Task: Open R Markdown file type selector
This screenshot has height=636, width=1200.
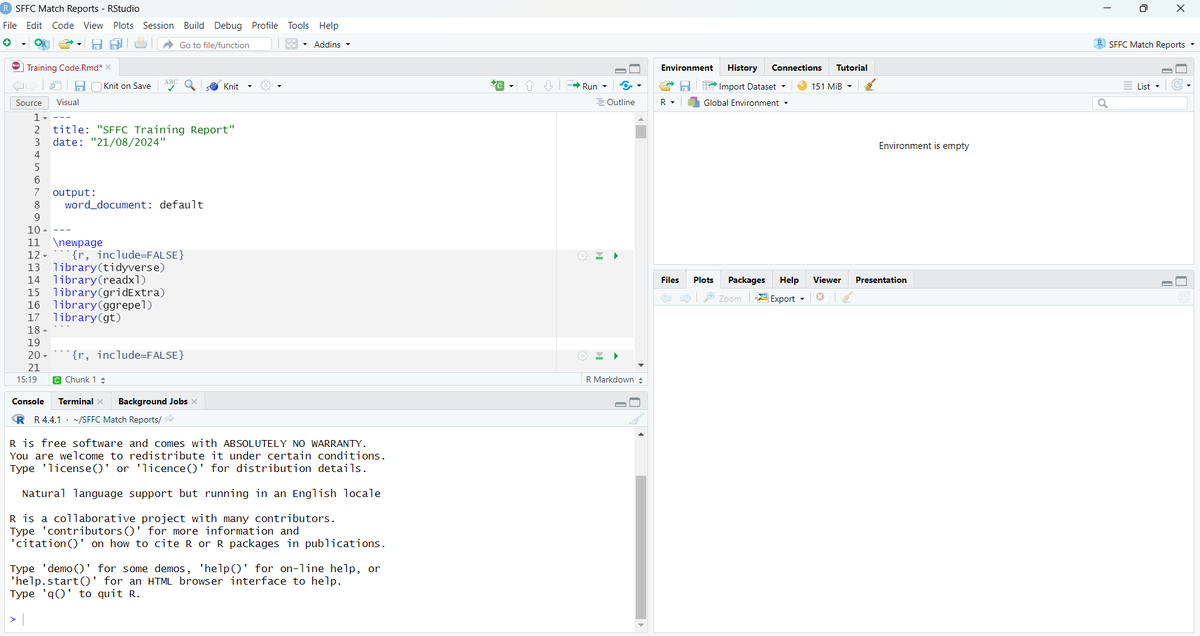Action: click(x=614, y=380)
